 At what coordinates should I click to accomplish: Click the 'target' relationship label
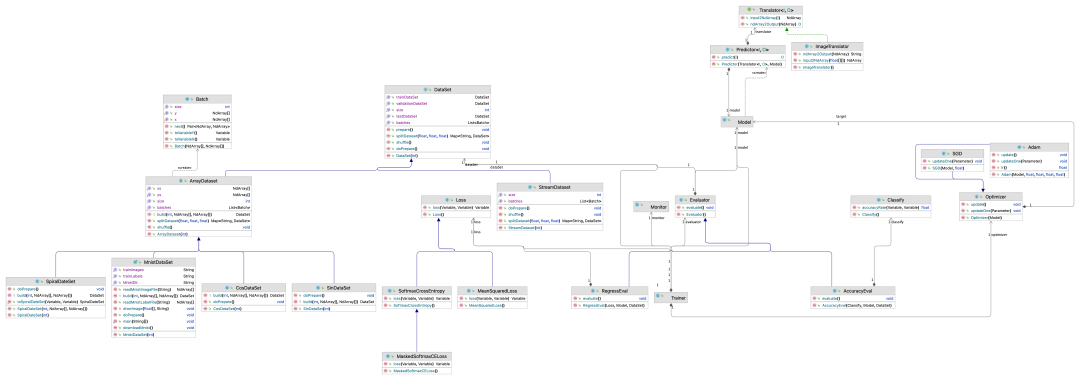coord(841,116)
